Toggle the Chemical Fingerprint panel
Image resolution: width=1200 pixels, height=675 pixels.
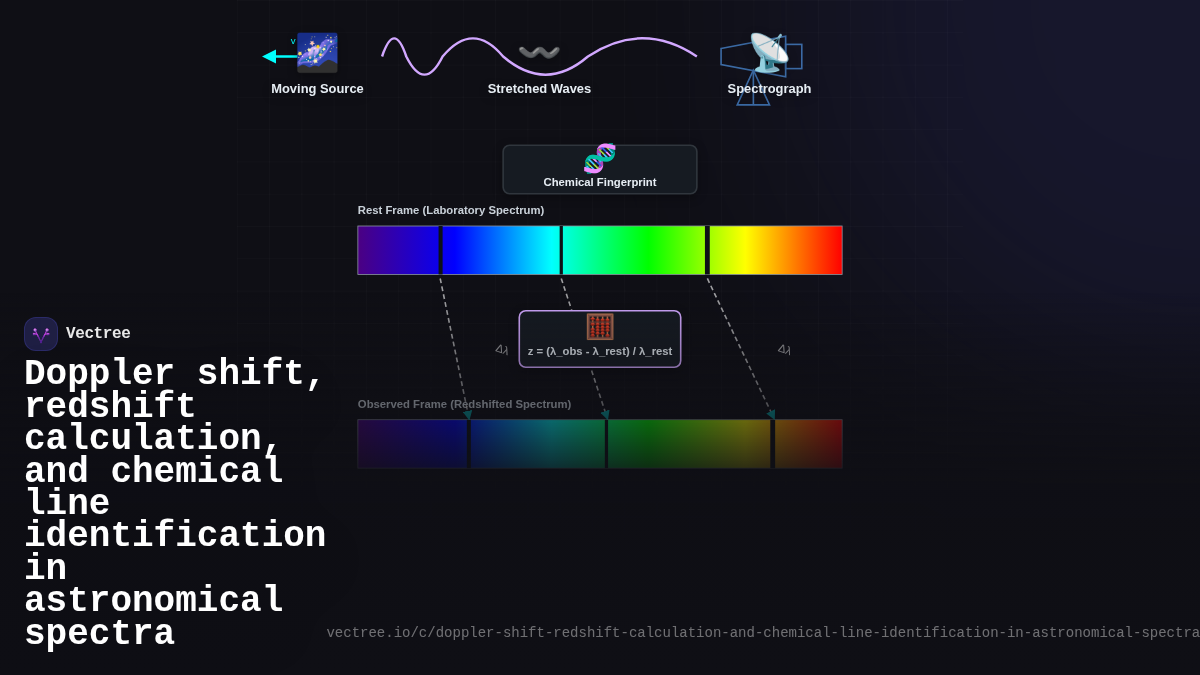600,169
